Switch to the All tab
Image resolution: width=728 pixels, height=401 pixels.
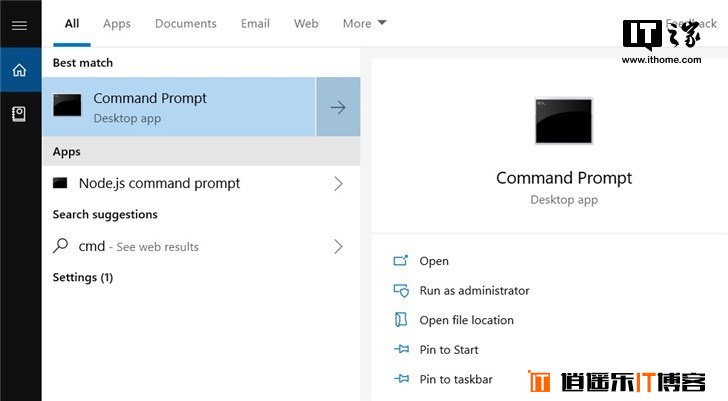click(72, 23)
